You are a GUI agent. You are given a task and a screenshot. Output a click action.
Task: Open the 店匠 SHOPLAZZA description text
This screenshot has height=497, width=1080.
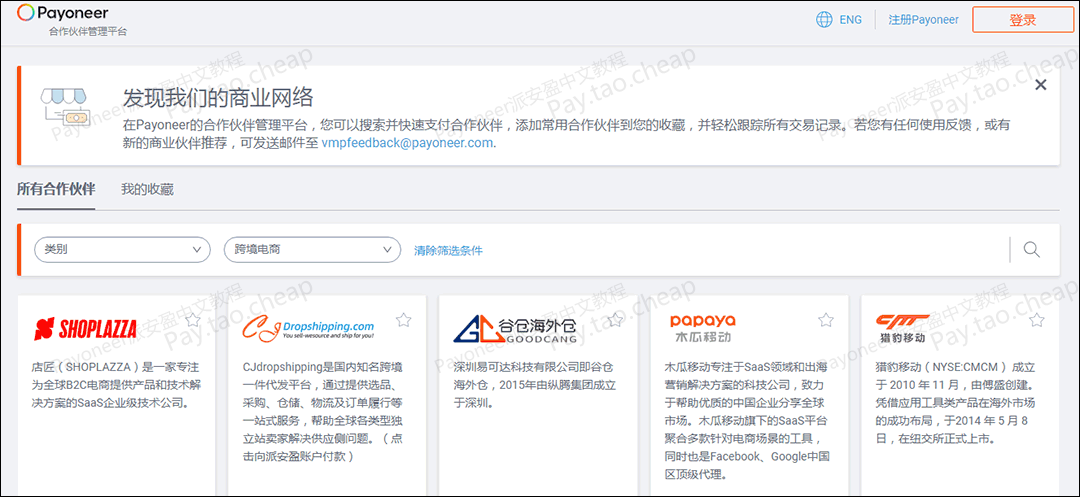pos(116,385)
